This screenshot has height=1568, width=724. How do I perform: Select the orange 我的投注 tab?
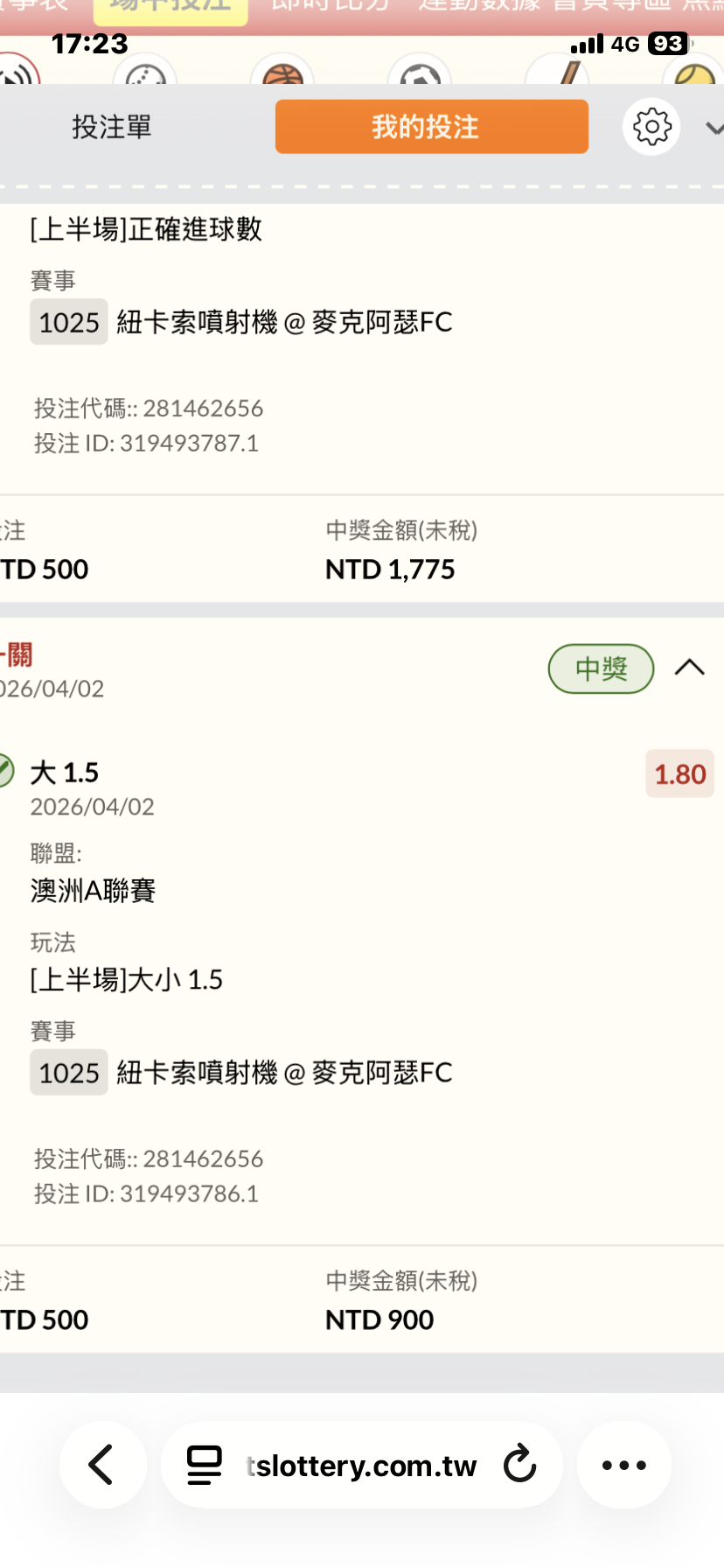point(432,127)
